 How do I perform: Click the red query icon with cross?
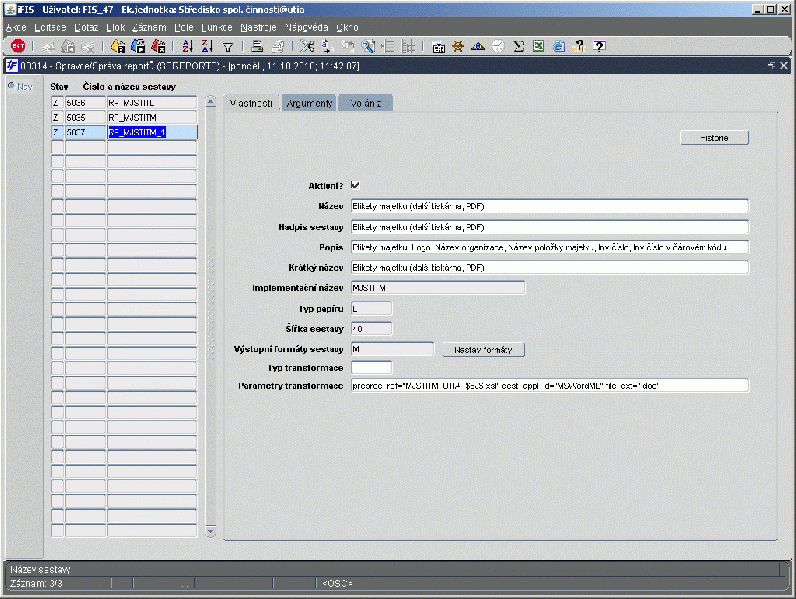point(158,46)
